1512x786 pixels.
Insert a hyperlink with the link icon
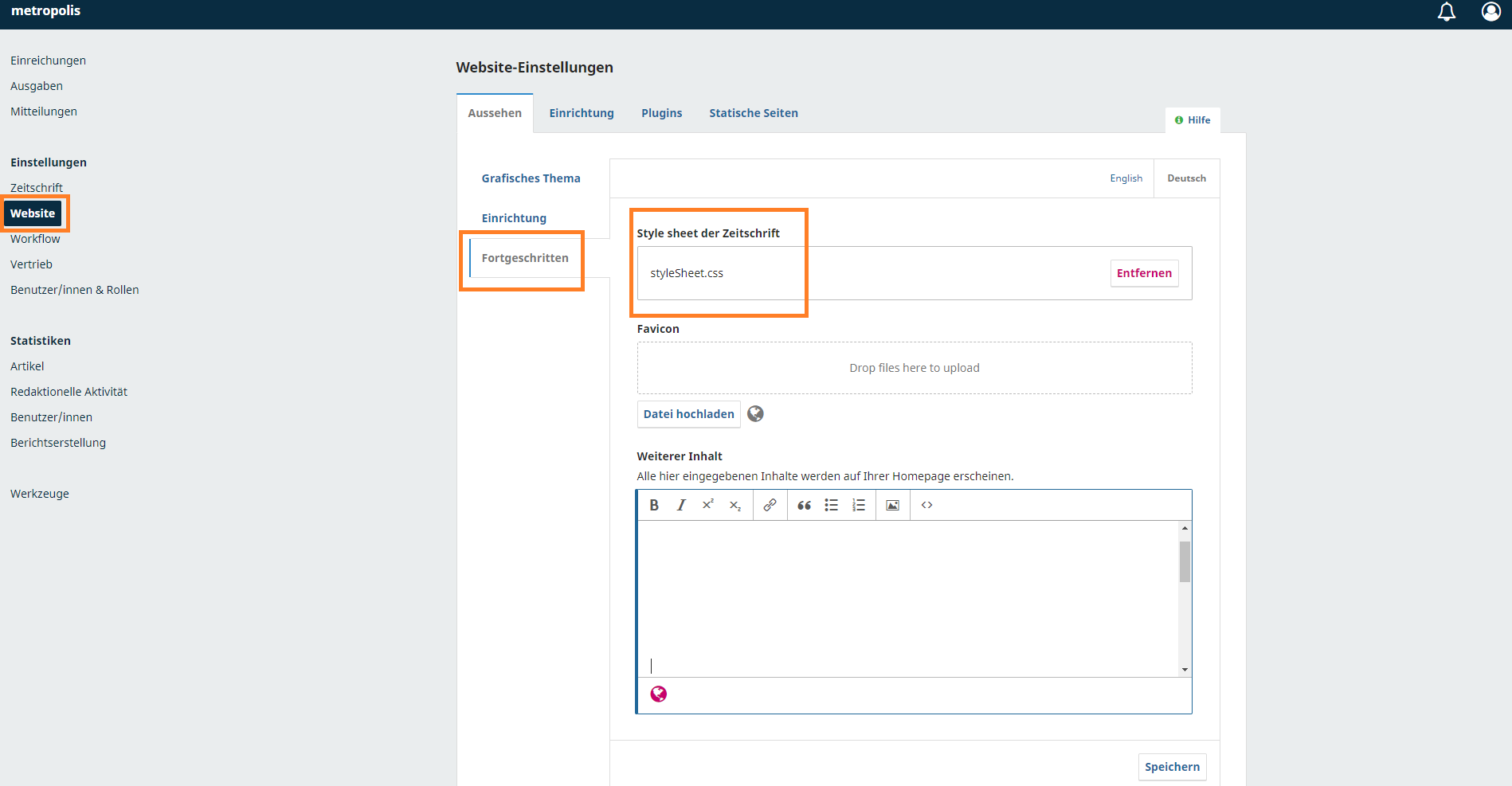(x=770, y=505)
